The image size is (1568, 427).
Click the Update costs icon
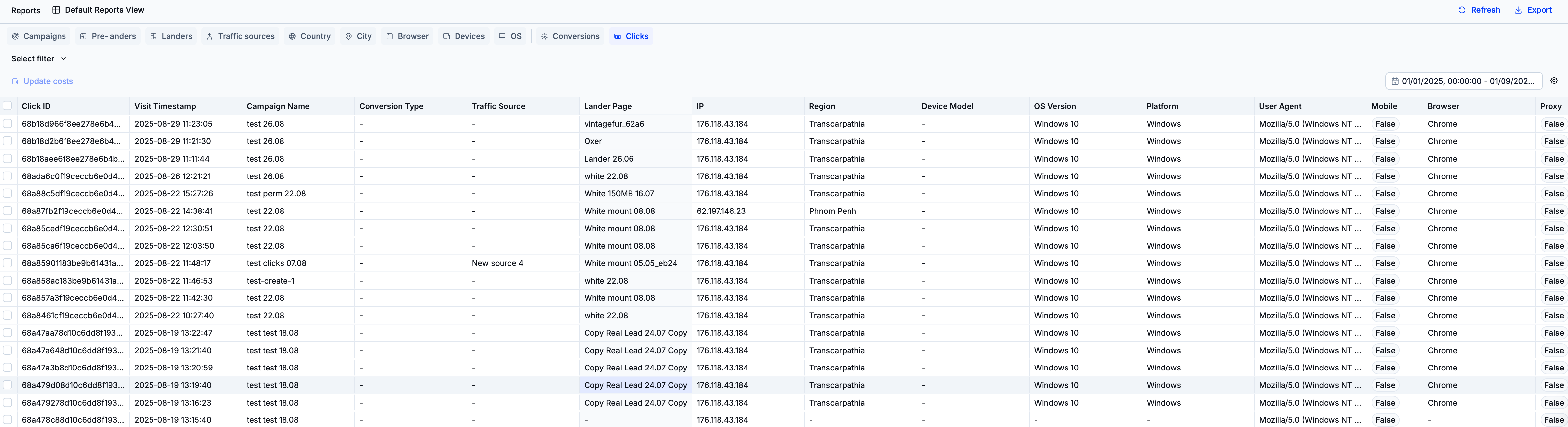tap(15, 82)
